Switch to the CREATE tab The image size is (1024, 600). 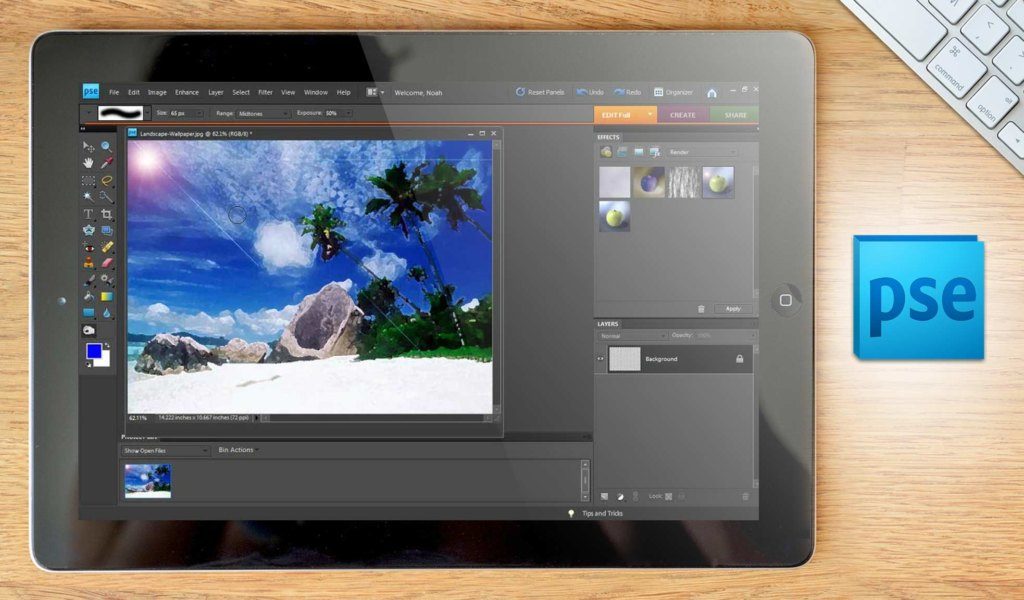(682, 115)
